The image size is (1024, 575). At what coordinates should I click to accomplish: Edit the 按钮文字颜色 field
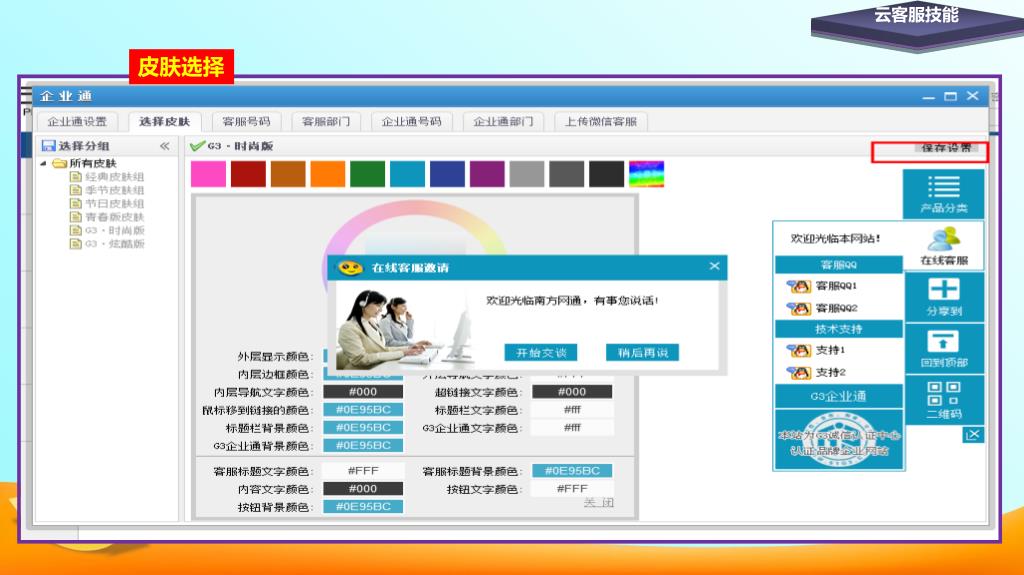pyautogui.click(x=572, y=489)
